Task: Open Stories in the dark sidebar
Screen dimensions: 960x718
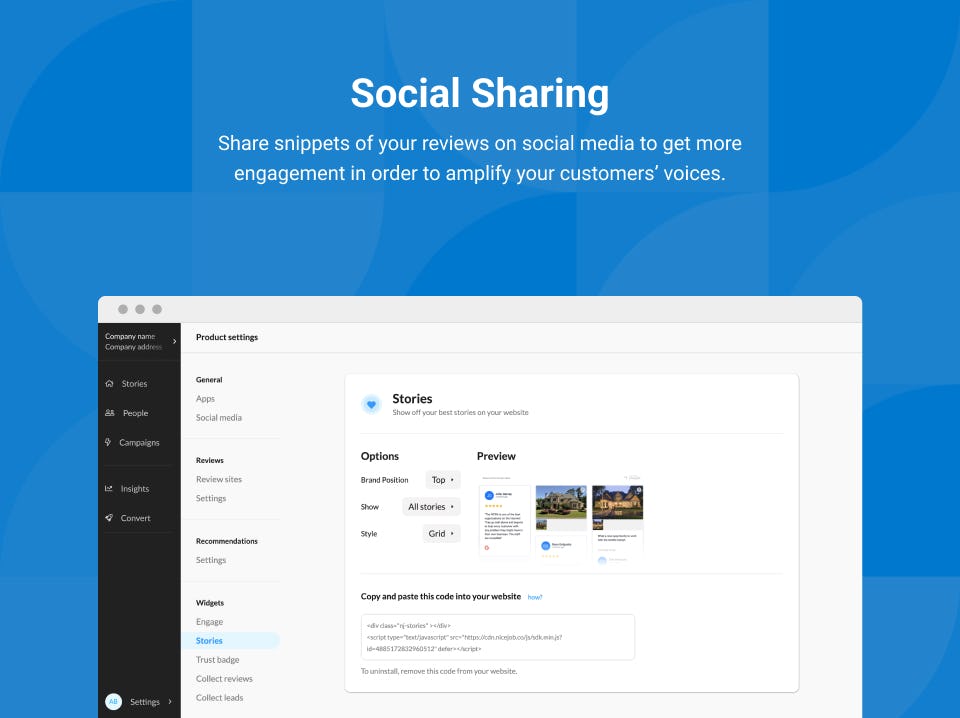Action: click(x=134, y=384)
